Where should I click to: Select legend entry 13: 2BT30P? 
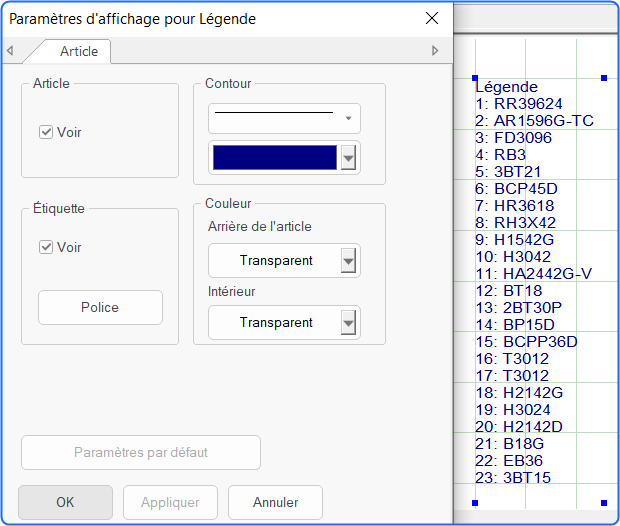[518, 308]
